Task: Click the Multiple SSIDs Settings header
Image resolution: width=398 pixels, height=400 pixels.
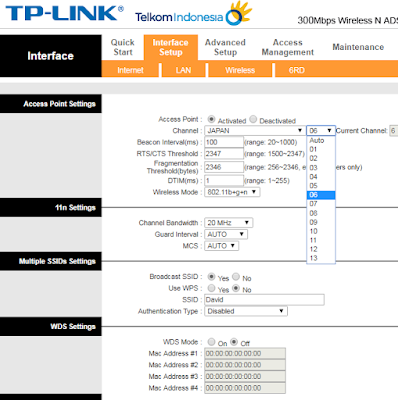Action: click(x=51, y=261)
